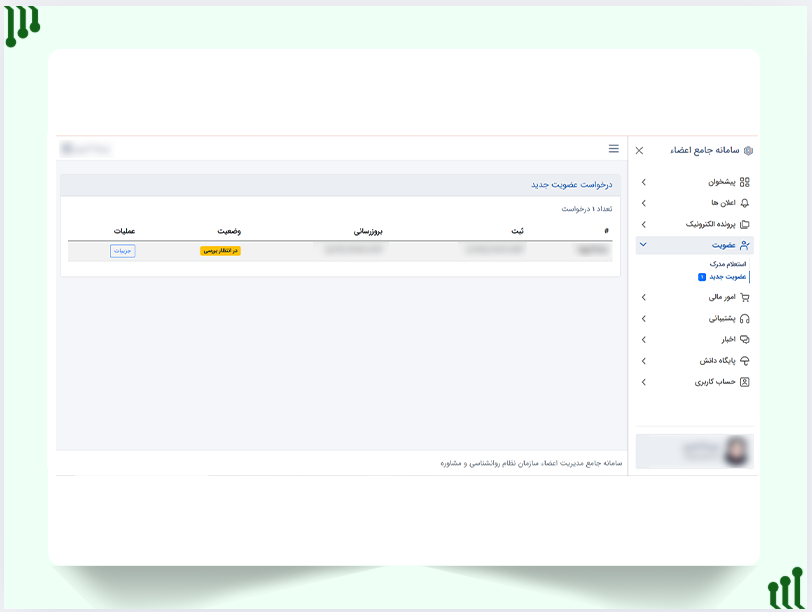Expand the اخبار chevron
This screenshot has height=612, width=812.
644,340
